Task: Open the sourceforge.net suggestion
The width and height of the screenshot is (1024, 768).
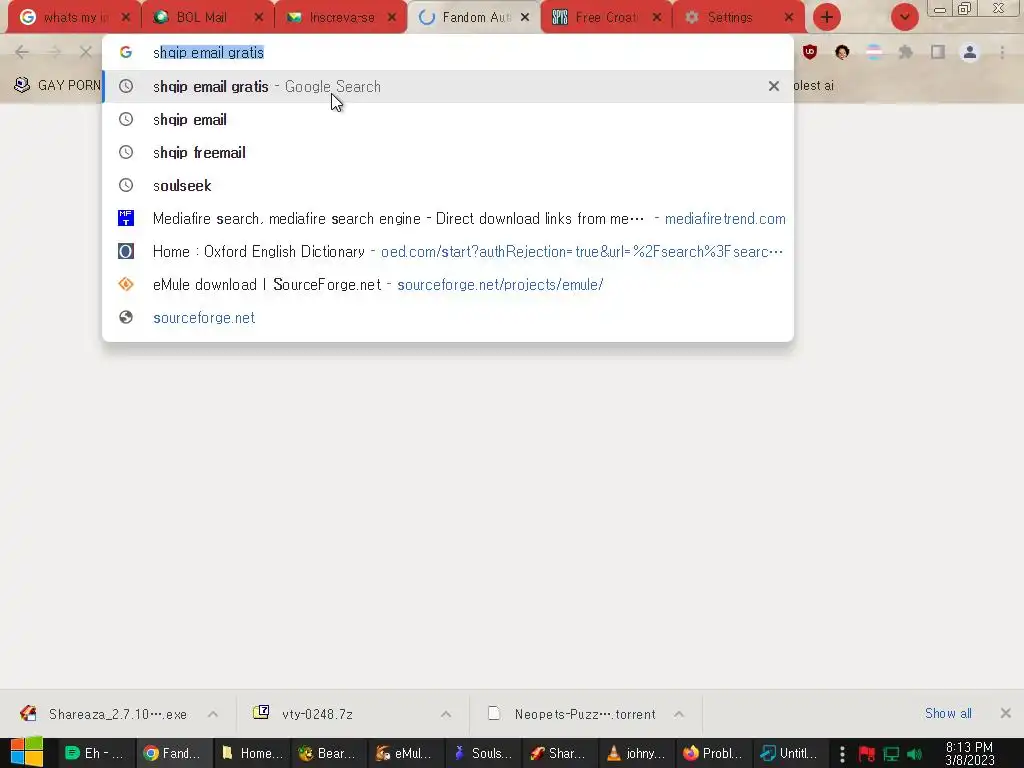Action: (x=448, y=317)
